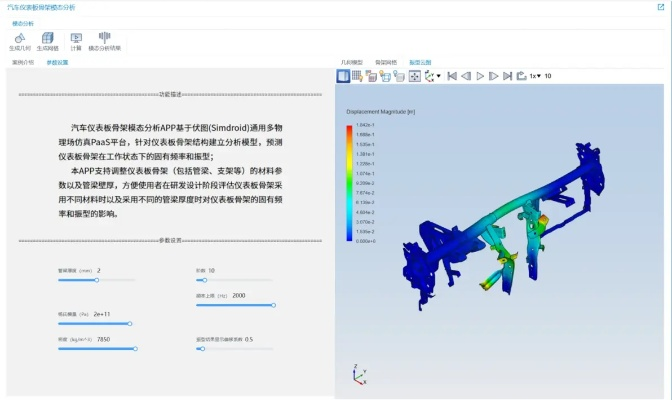Click the thickness value 2

pos(99,271)
